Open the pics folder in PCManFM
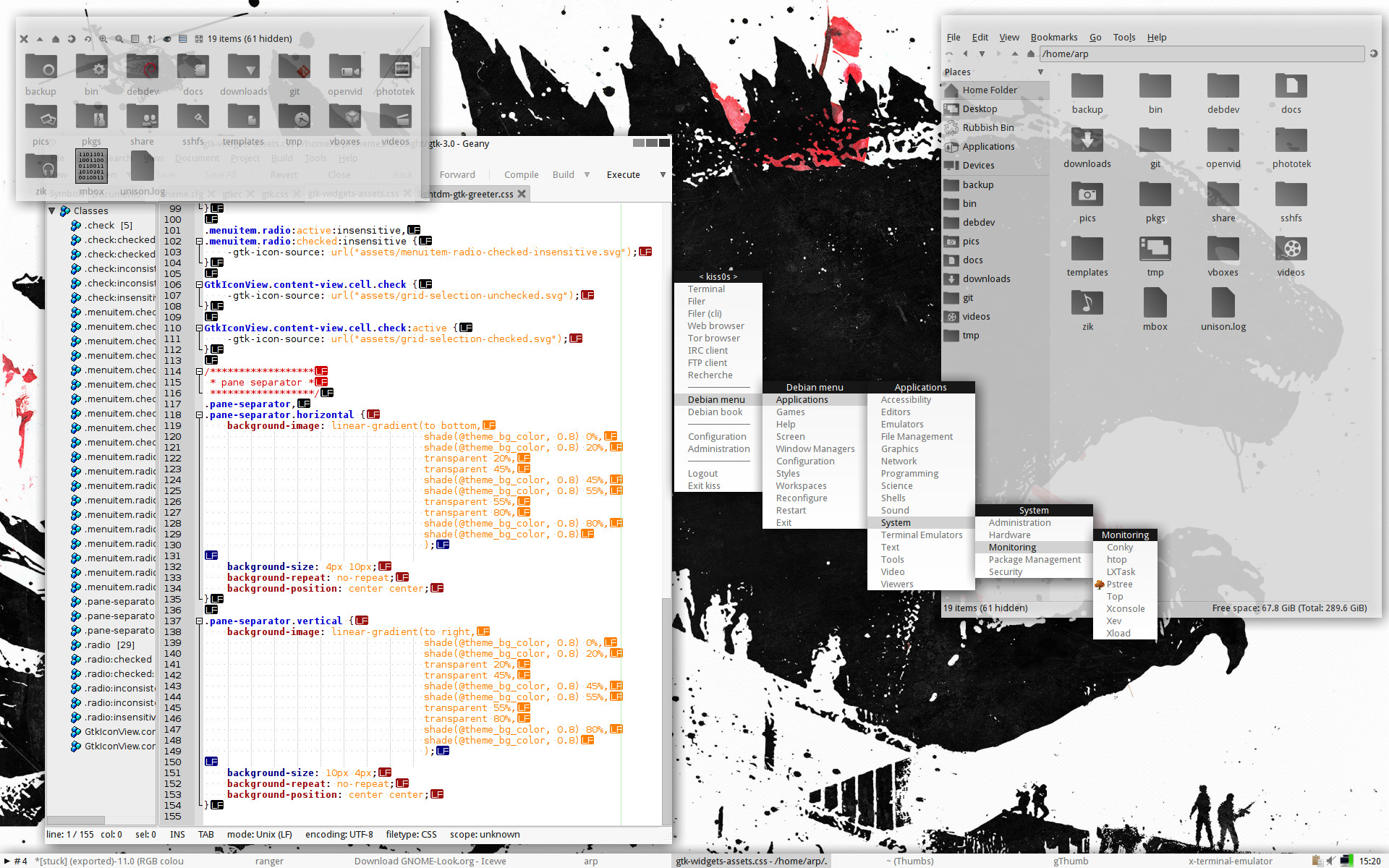This screenshot has width=1389, height=868. [x=1087, y=203]
